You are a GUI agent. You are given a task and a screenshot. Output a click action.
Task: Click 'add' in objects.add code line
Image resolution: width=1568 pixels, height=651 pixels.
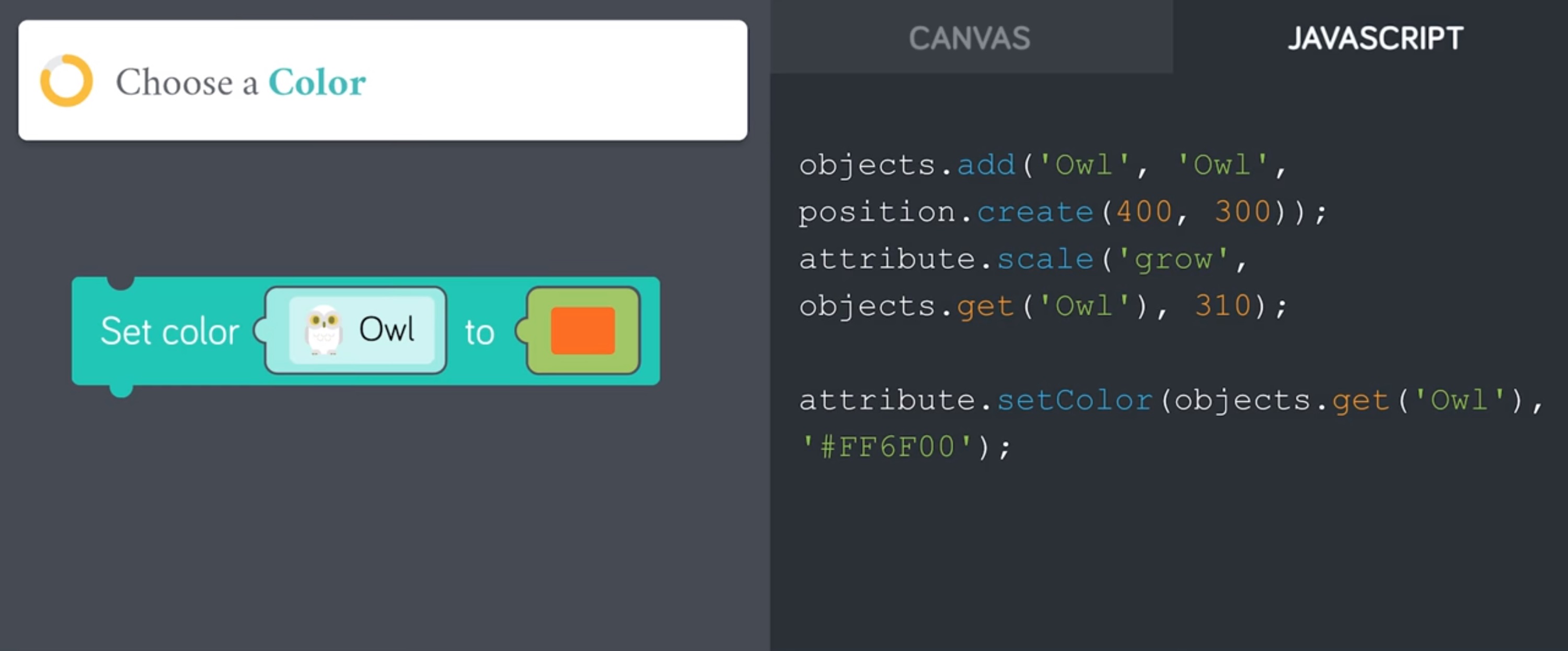click(x=986, y=165)
